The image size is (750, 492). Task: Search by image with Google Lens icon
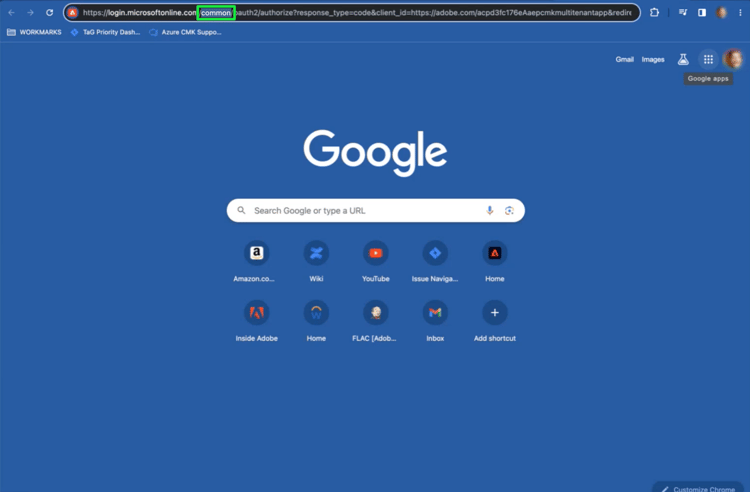coord(509,210)
